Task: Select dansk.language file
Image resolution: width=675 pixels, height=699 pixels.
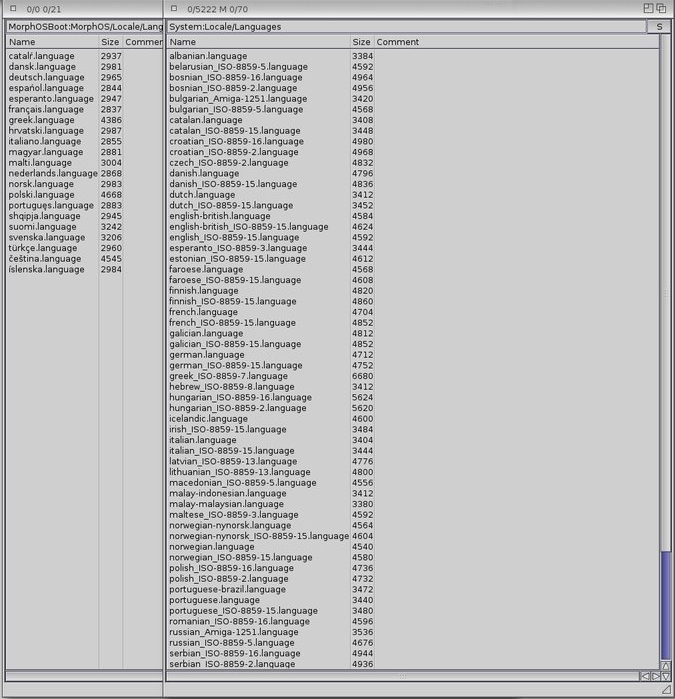Action: 42,67
